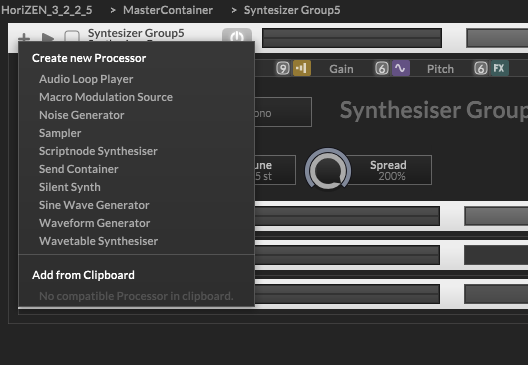Viewport: 528px width, 365px height.
Task: Click the Spread 200% value field
Action: click(390, 170)
